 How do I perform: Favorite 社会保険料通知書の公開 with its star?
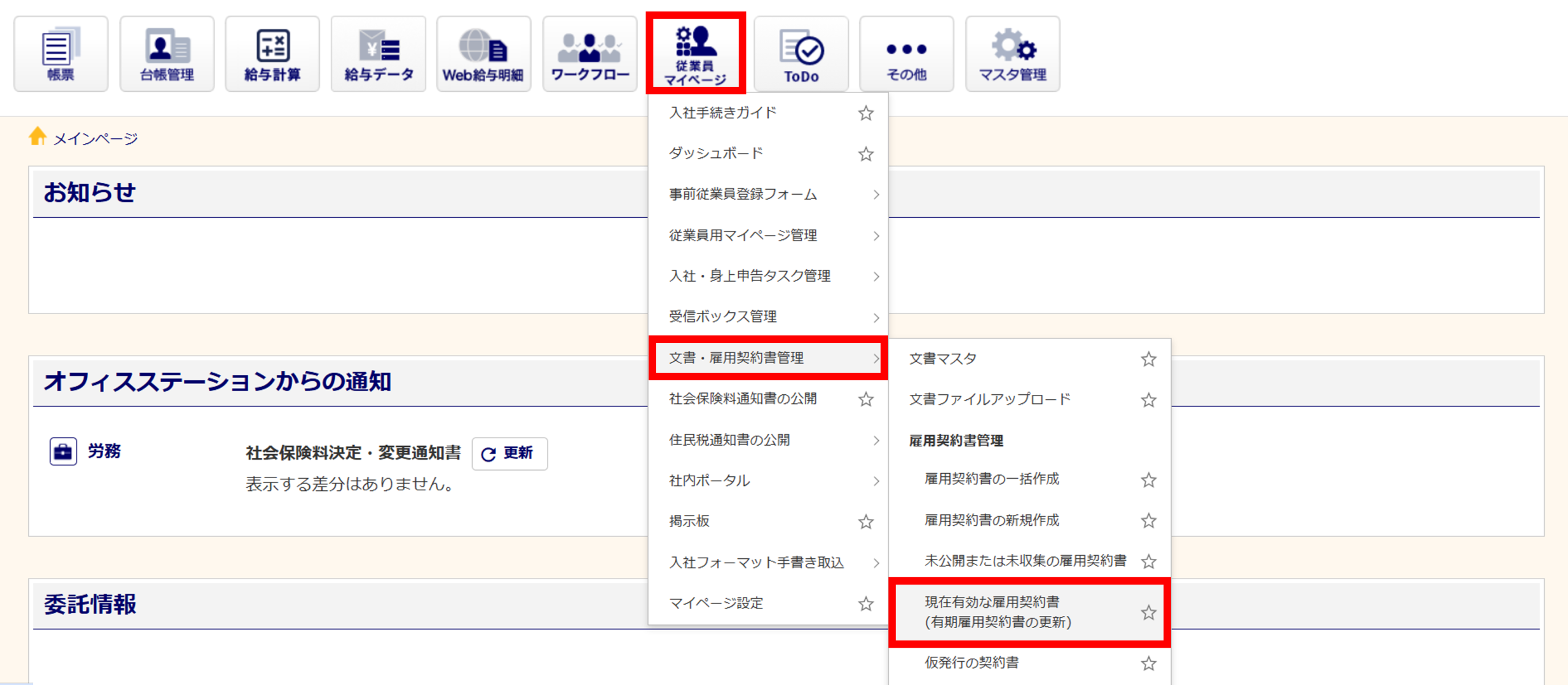(x=865, y=399)
